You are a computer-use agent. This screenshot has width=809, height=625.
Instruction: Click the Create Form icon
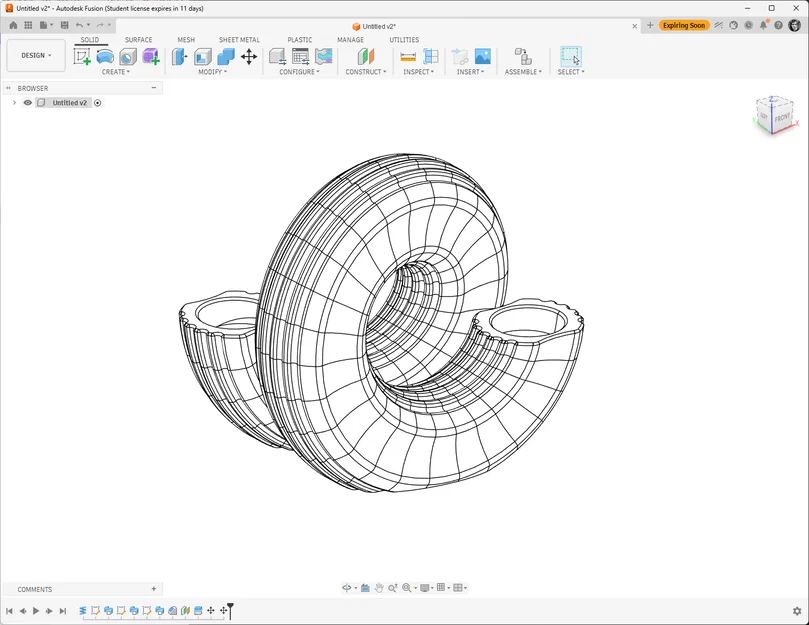[x=151, y=56]
